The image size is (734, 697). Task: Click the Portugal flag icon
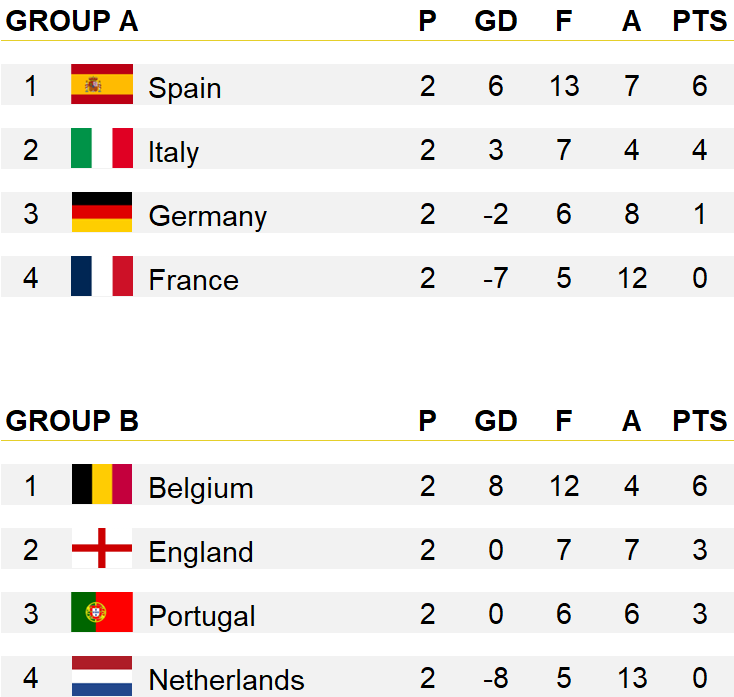pos(102,612)
